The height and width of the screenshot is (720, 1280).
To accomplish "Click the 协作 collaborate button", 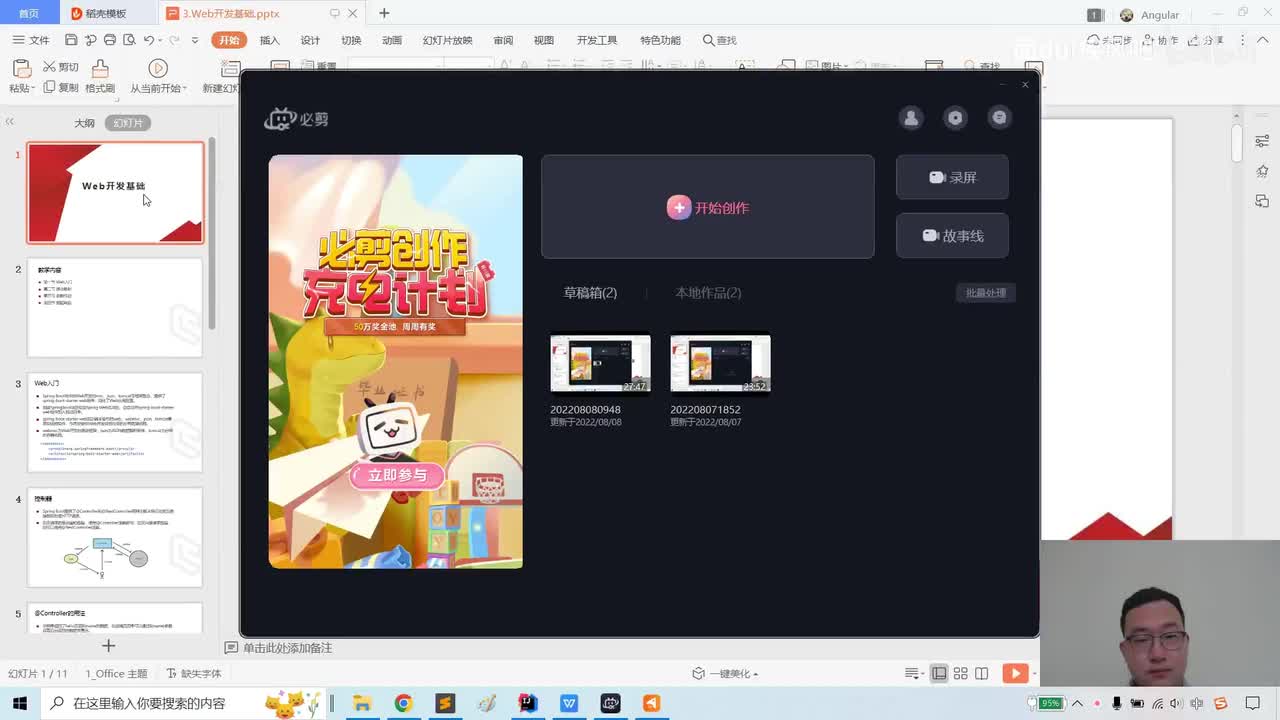I will click(1160, 40).
